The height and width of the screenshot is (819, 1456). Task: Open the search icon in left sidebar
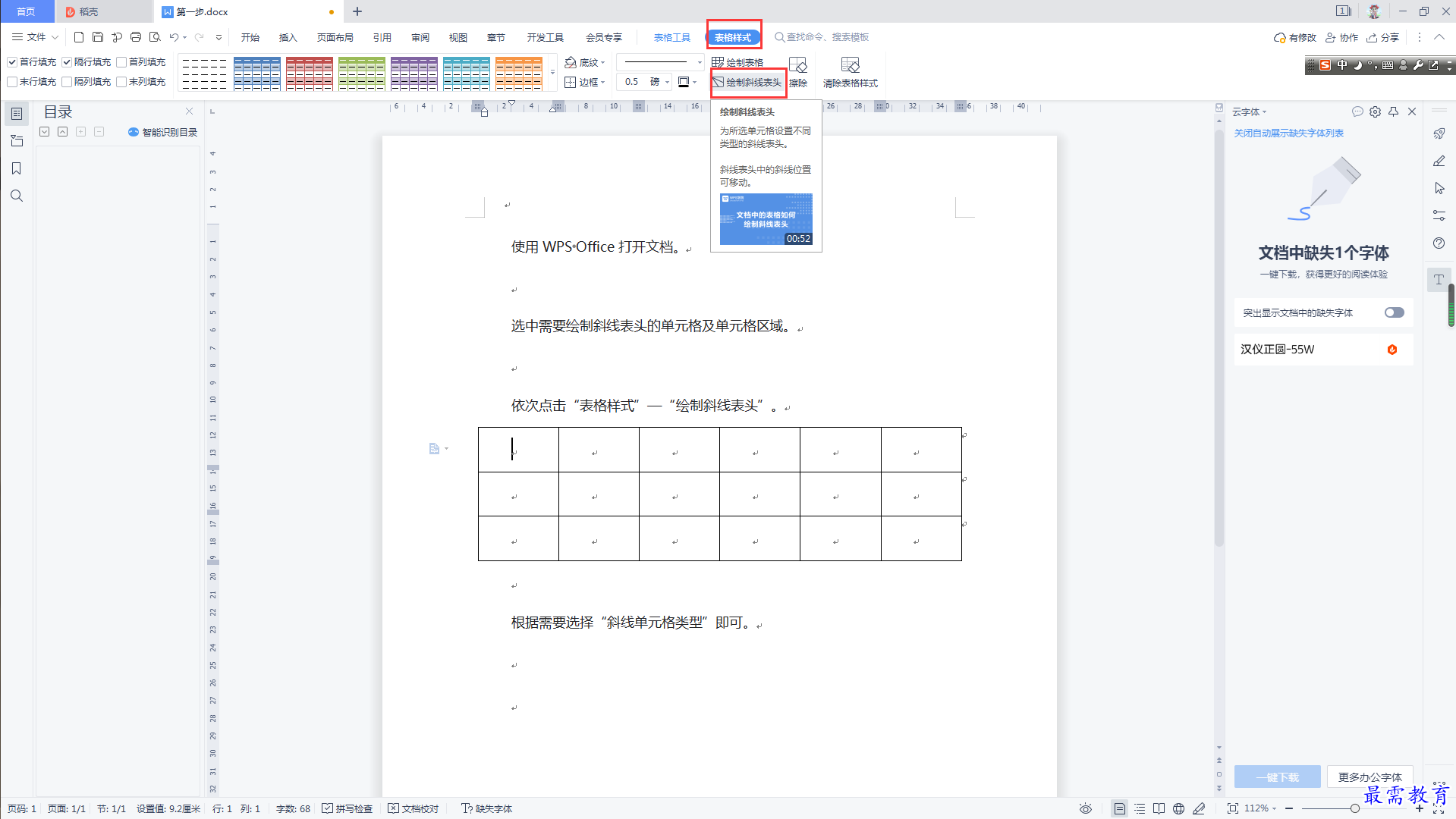point(17,196)
